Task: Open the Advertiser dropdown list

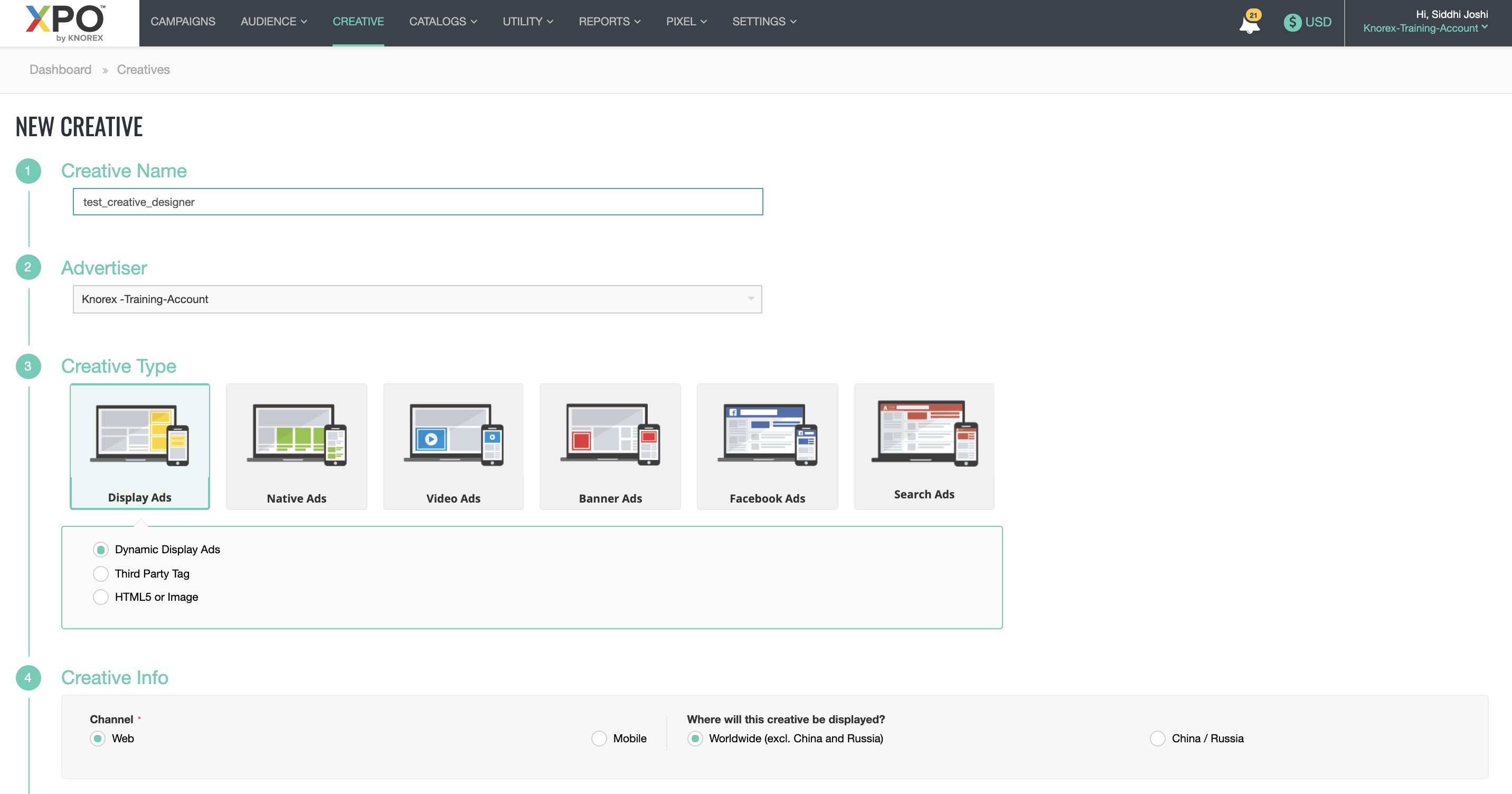Action: pos(417,299)
